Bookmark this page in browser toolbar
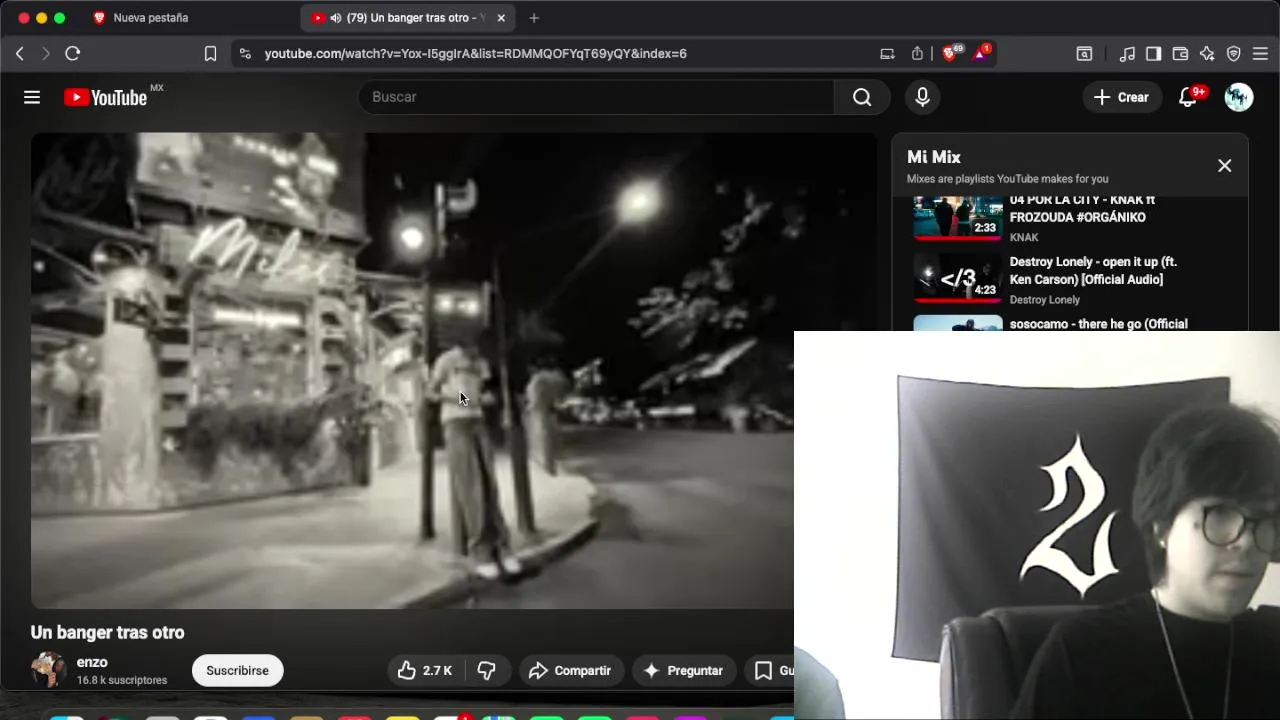Image resolution: width=1280 pixels, height=720 pixels. (x=210, y=54)
